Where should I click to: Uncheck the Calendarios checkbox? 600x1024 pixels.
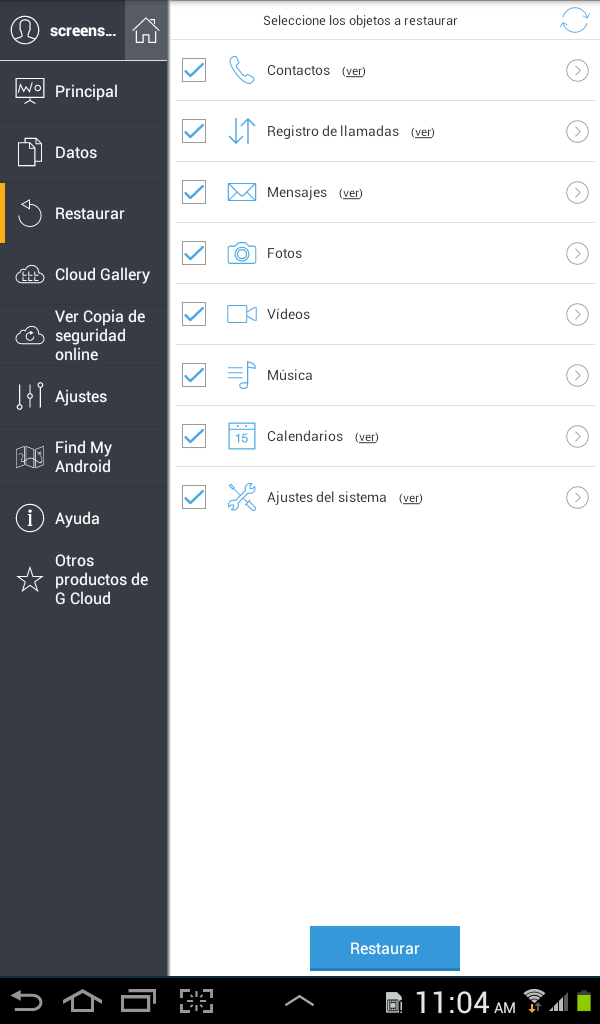coord(194,436)
